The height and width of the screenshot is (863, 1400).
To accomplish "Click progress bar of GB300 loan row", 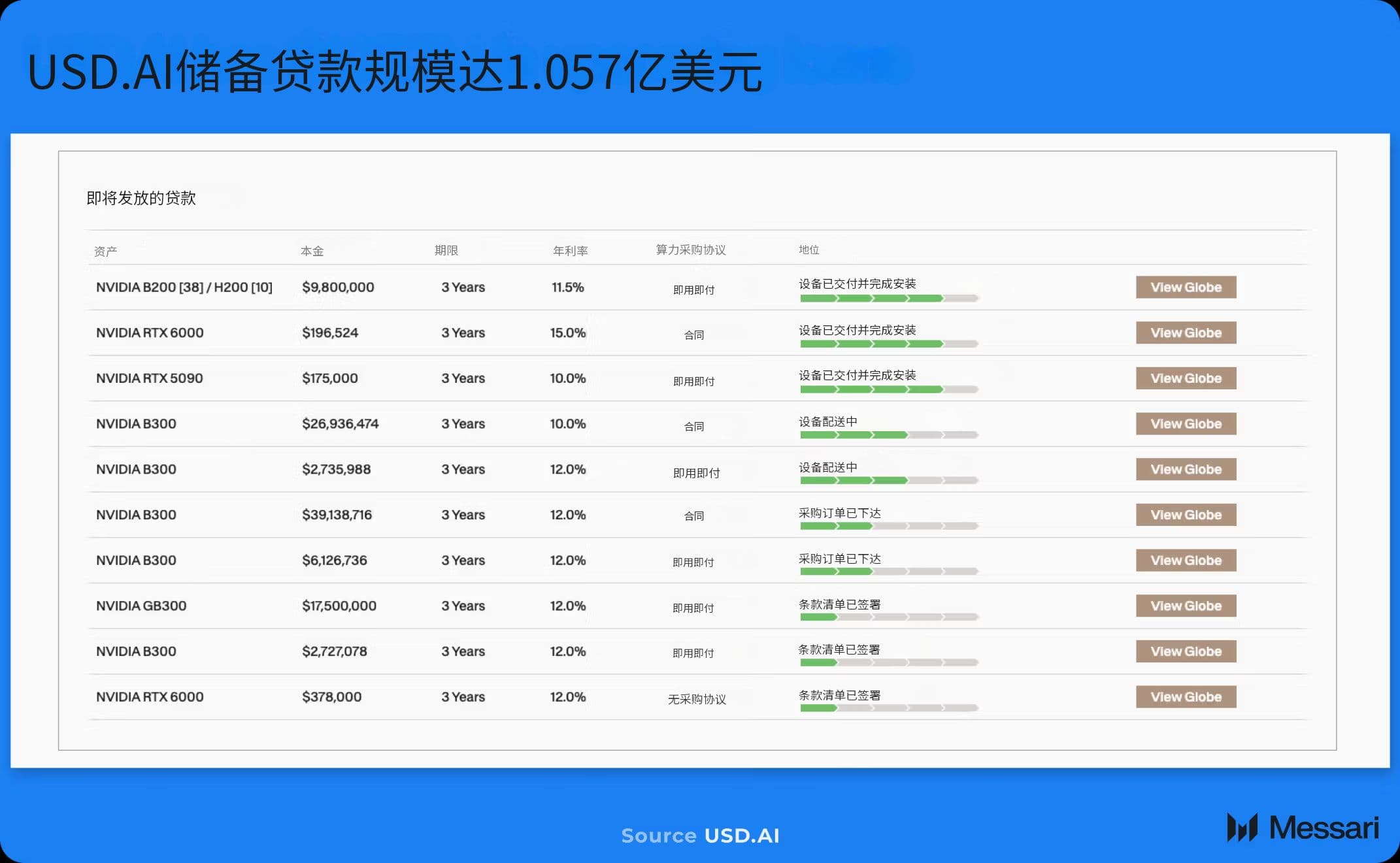I will tap(888, 617).
